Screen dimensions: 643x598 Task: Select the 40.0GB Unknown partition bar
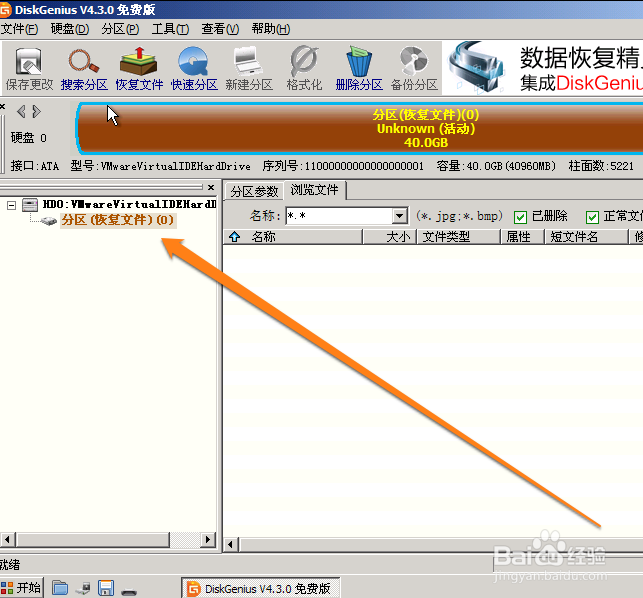[361, 128]
